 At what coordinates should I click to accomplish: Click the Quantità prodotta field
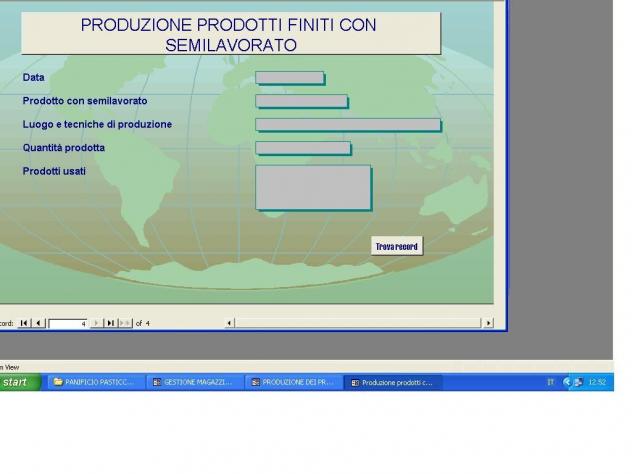click(x=303, y=148)
